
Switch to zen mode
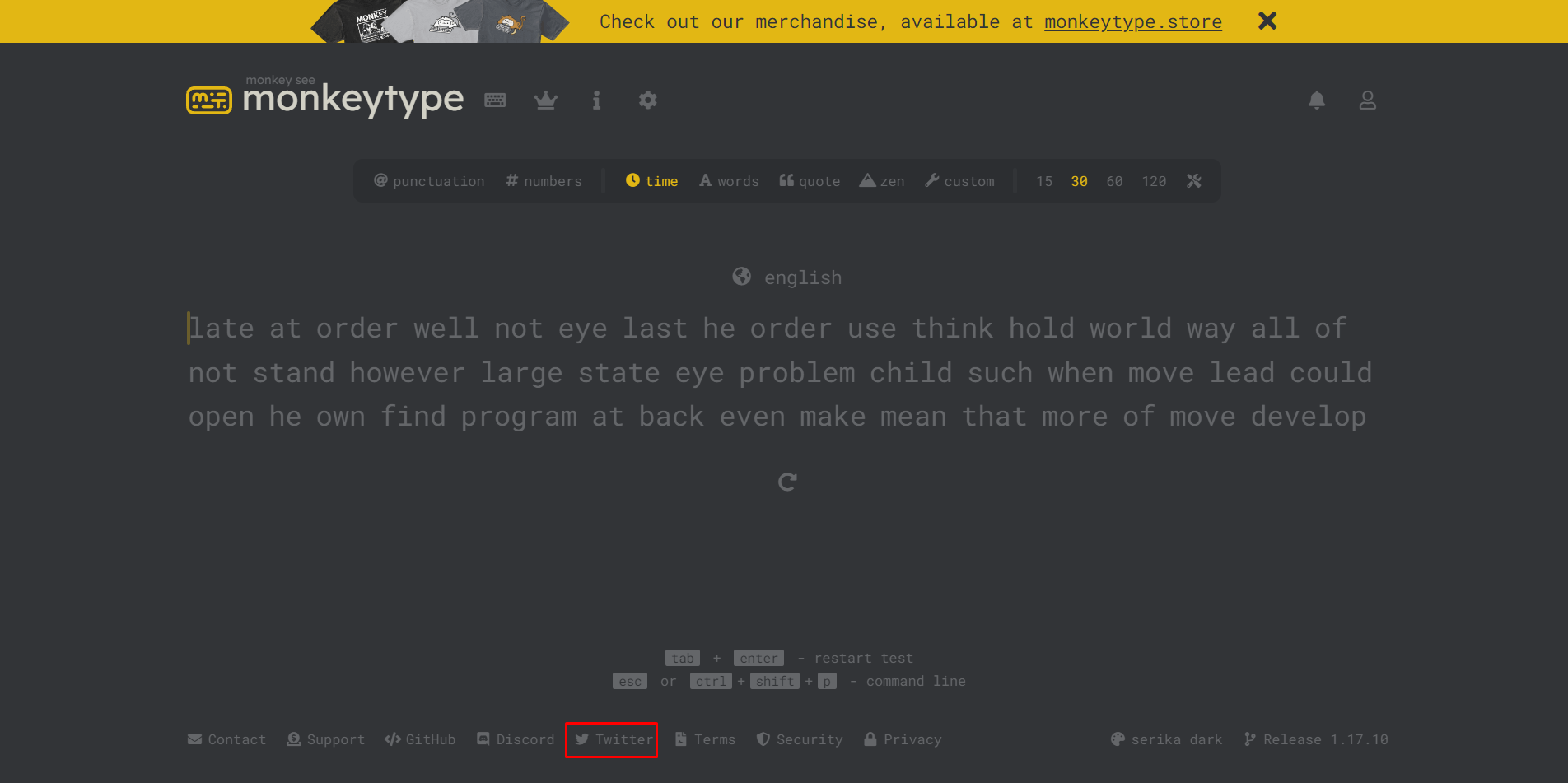point(881,180)
